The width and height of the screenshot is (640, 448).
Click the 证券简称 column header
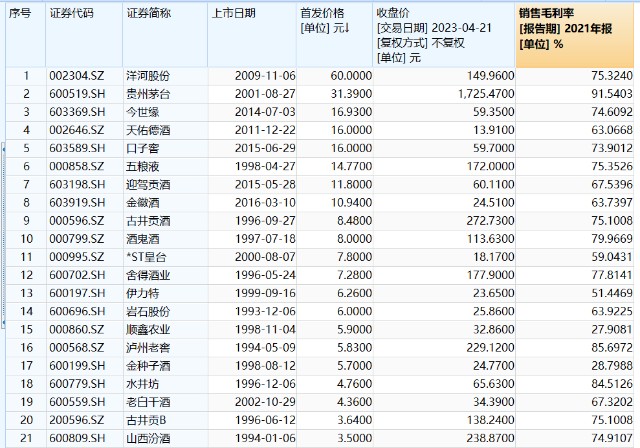tap(165, 35)
